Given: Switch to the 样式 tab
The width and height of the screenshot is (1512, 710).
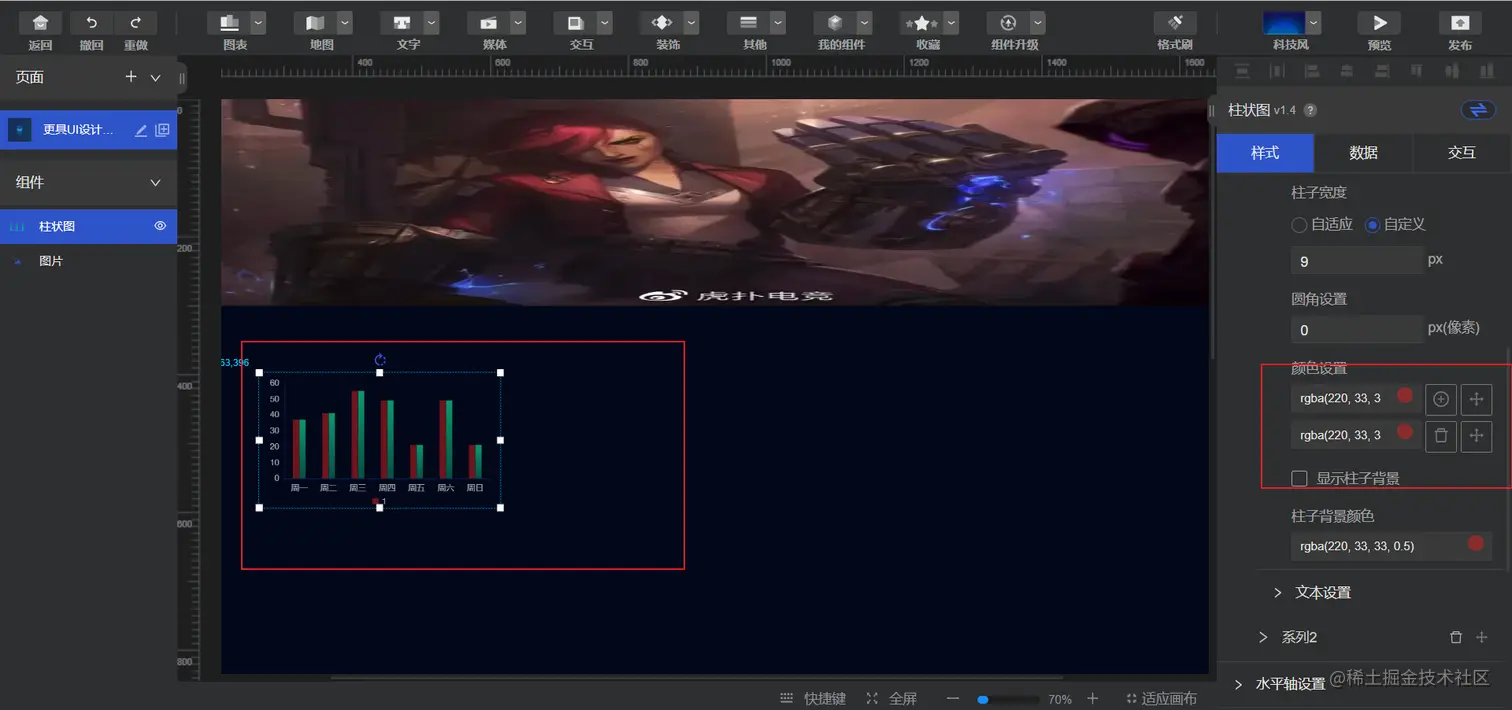Looking at the screenshot, I should click(1265, 152).
